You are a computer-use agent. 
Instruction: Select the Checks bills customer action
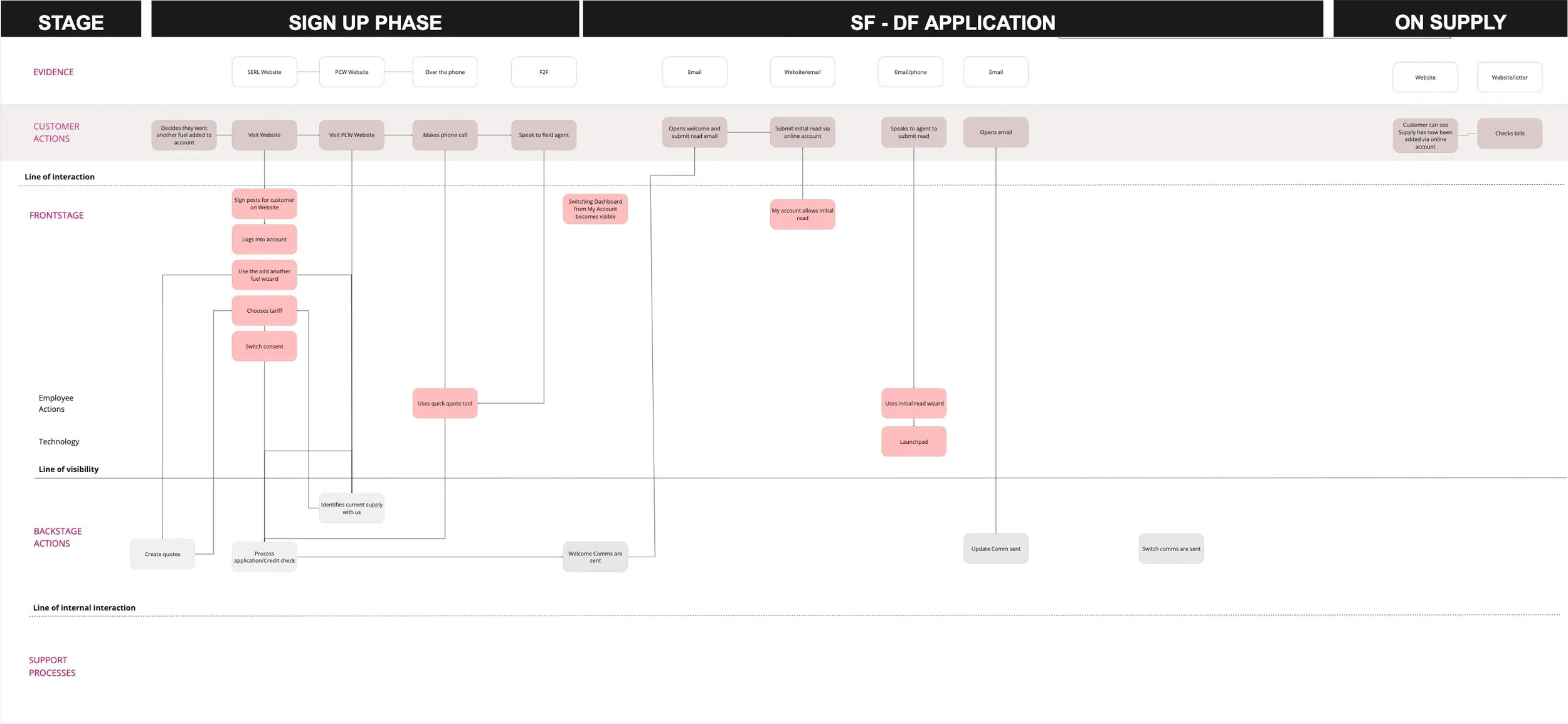tap(1509, 134)
